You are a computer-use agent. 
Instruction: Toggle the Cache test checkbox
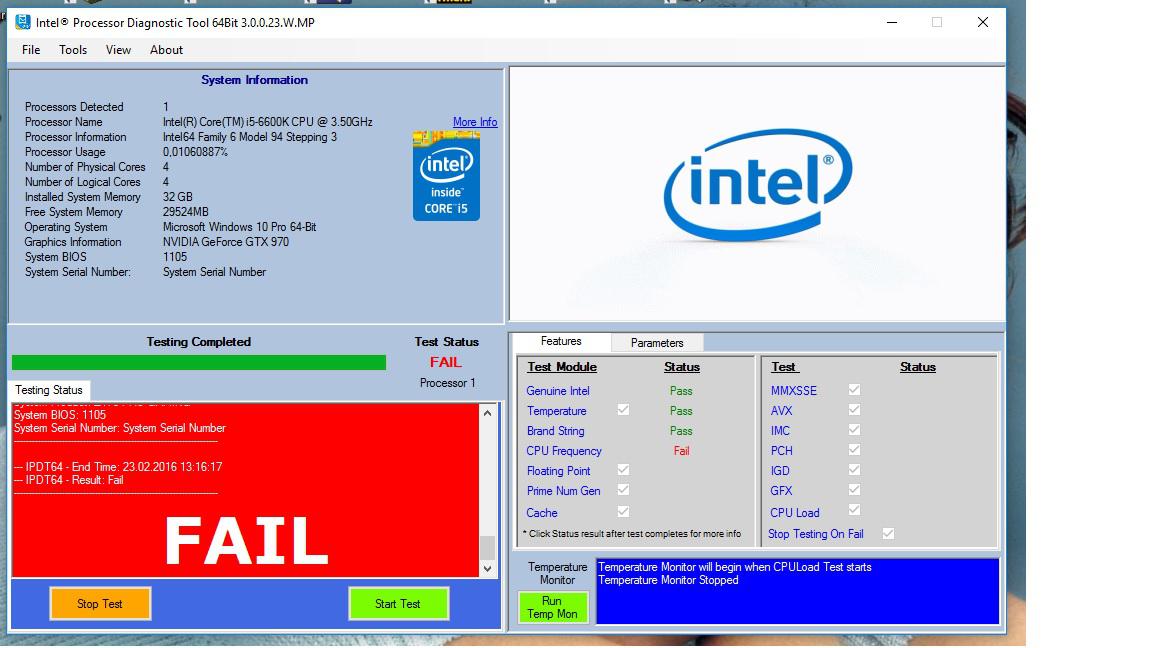point(623,511)
